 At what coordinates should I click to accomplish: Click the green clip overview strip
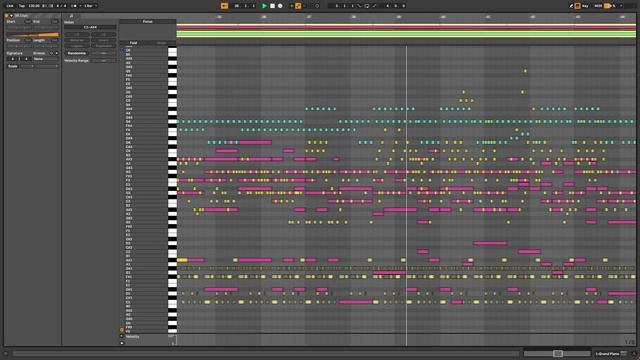(406, 33)
